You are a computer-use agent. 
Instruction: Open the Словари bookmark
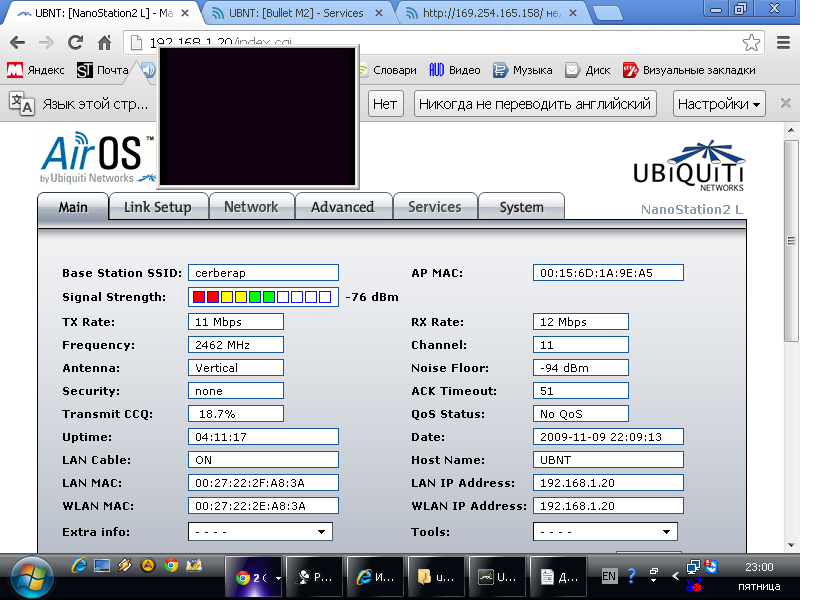(389, 70)
